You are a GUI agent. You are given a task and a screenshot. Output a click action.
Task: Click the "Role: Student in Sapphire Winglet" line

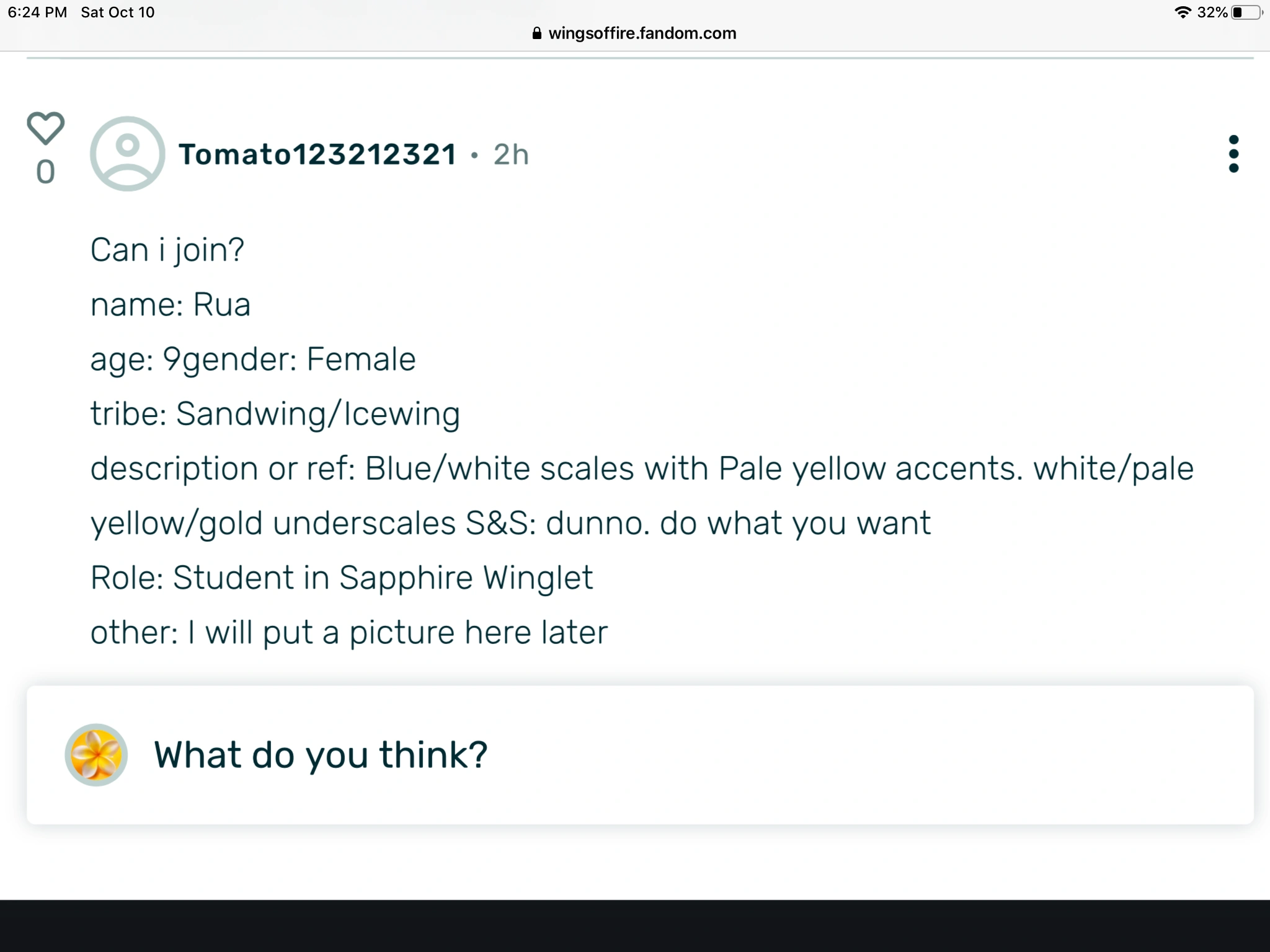point(342,578)
